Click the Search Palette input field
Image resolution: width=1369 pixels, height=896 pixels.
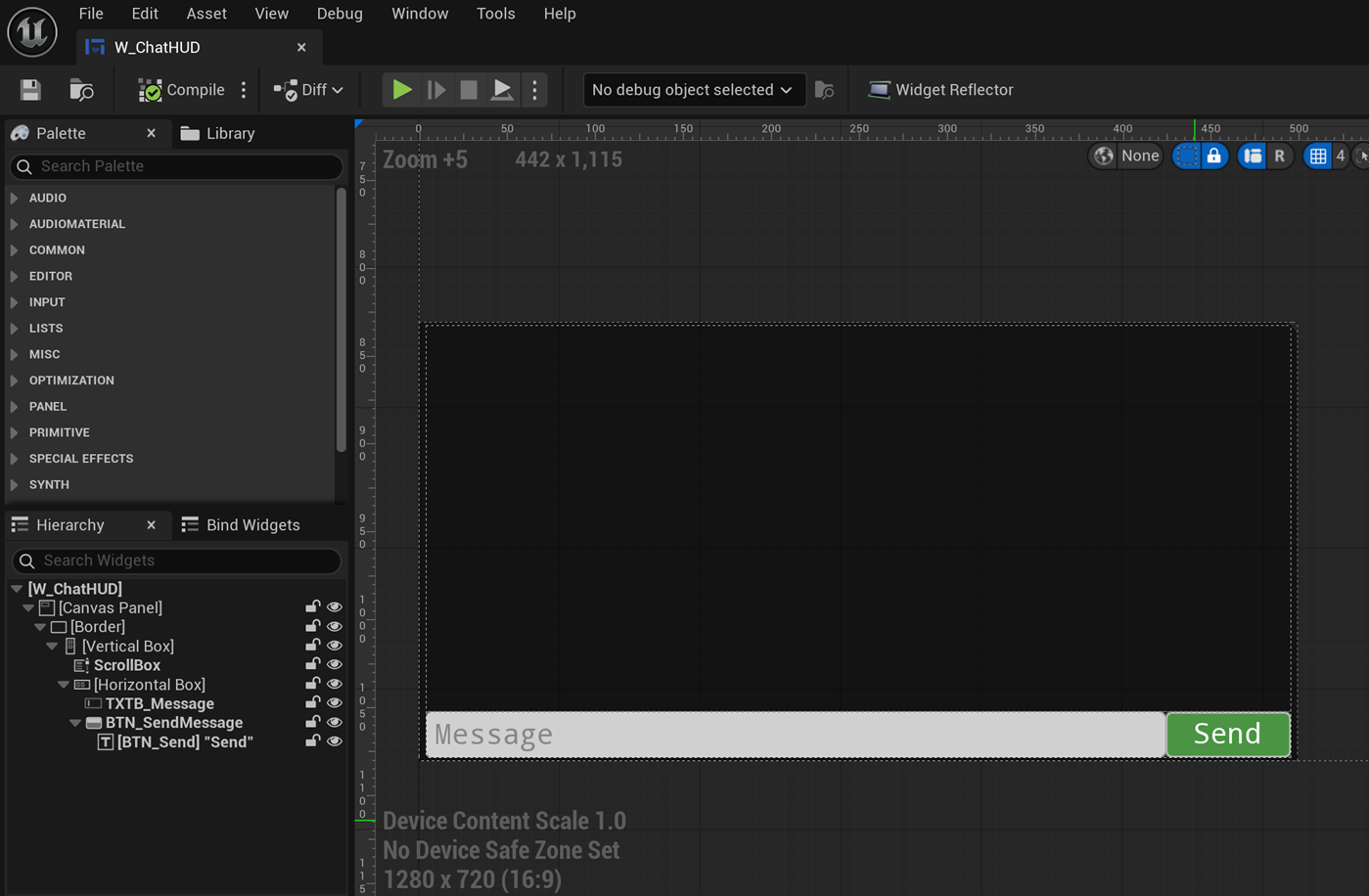(186, 166)
